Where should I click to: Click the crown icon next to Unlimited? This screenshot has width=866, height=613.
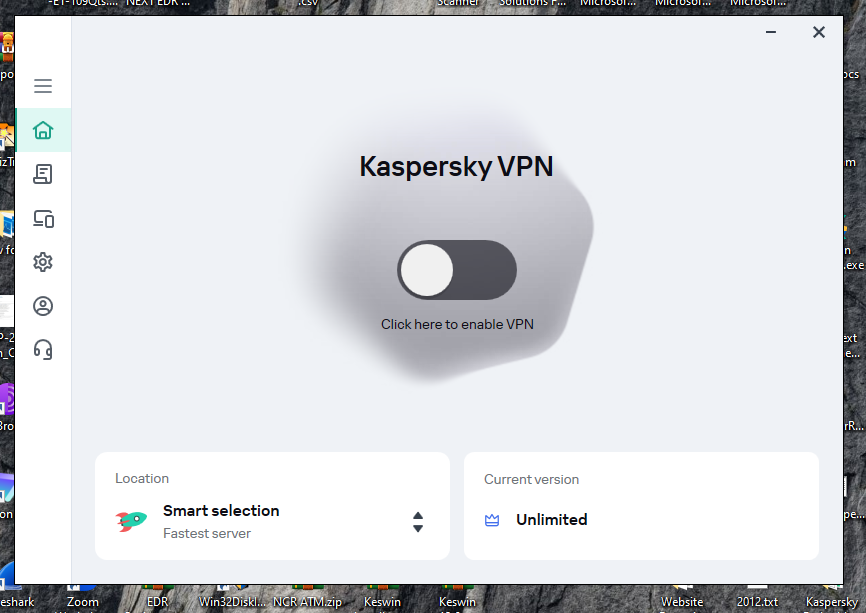pos(492,520)
